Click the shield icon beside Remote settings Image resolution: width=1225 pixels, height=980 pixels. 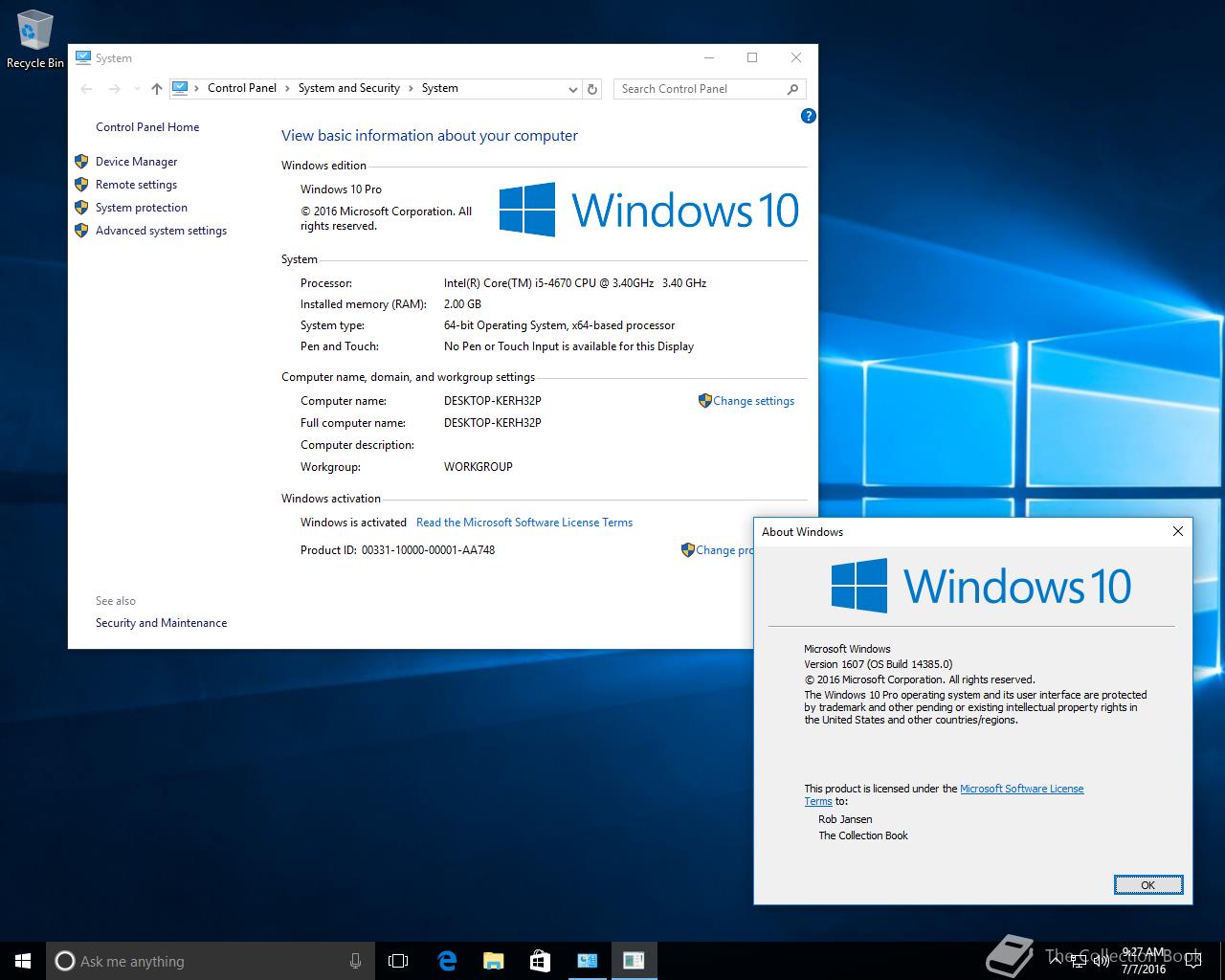(x=81, y=185)
